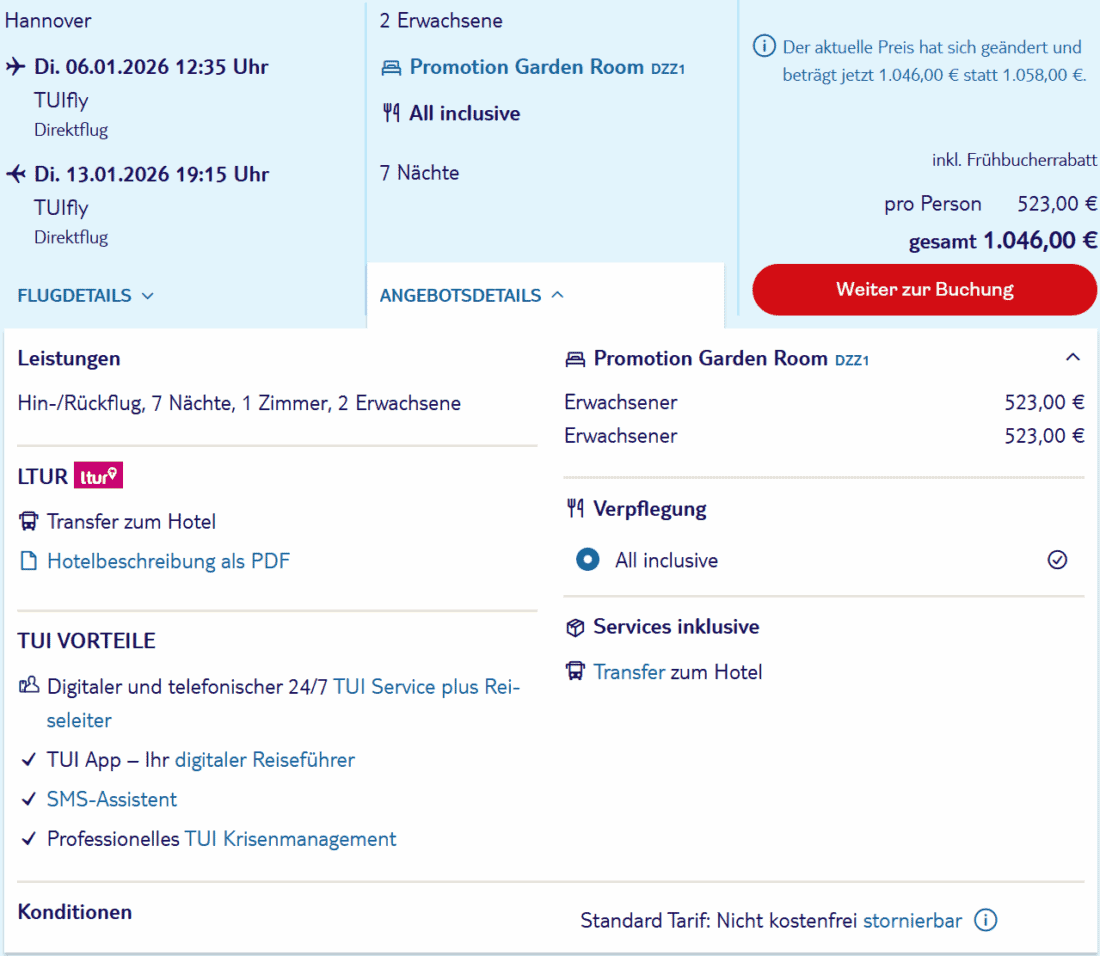Click the info icon beside price change notice
Image resolution: width=1100 pixels, height=956 pixels.
pyautogui.click(x=764, y=46)
